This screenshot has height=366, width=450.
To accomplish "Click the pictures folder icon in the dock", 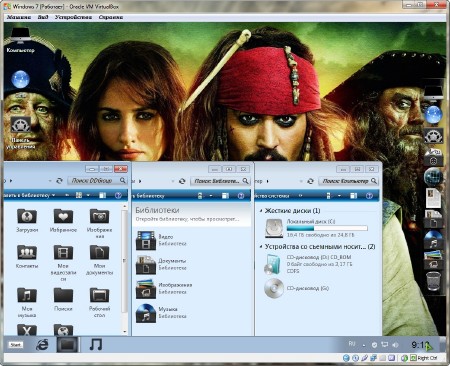I will 433,260.
